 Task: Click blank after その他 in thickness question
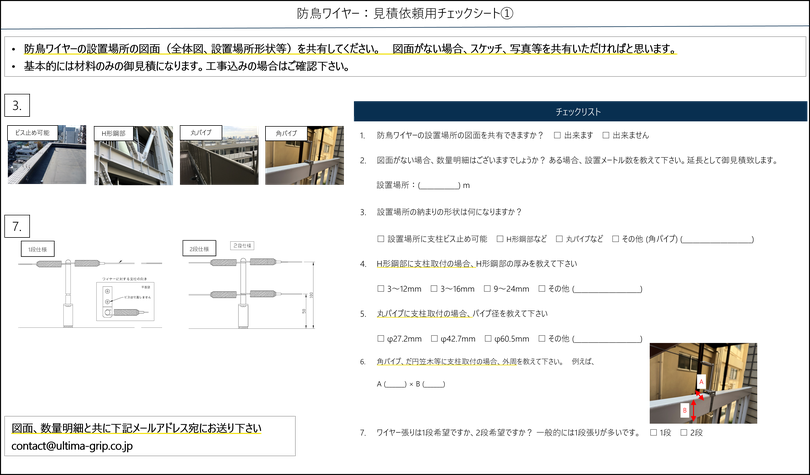[x=608, y=289]
